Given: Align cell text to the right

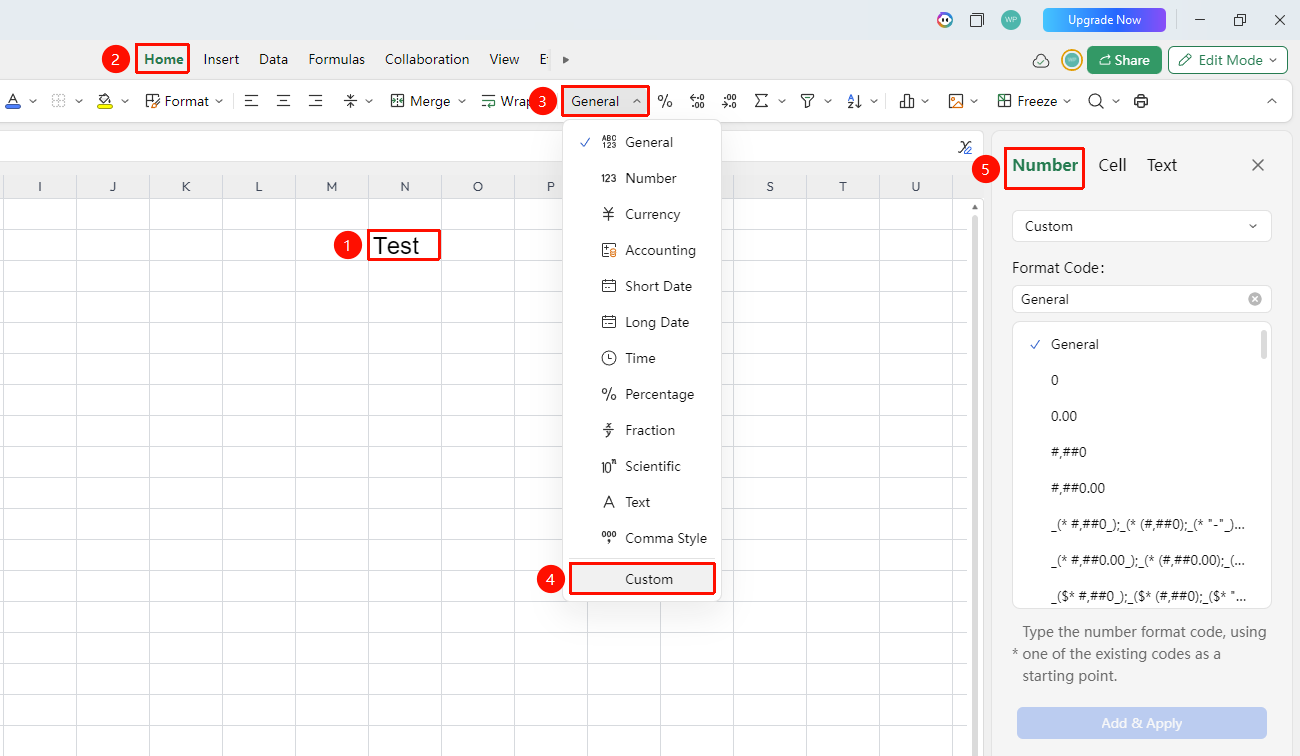Looking at the screenshot, I should (x=316, y=101).
